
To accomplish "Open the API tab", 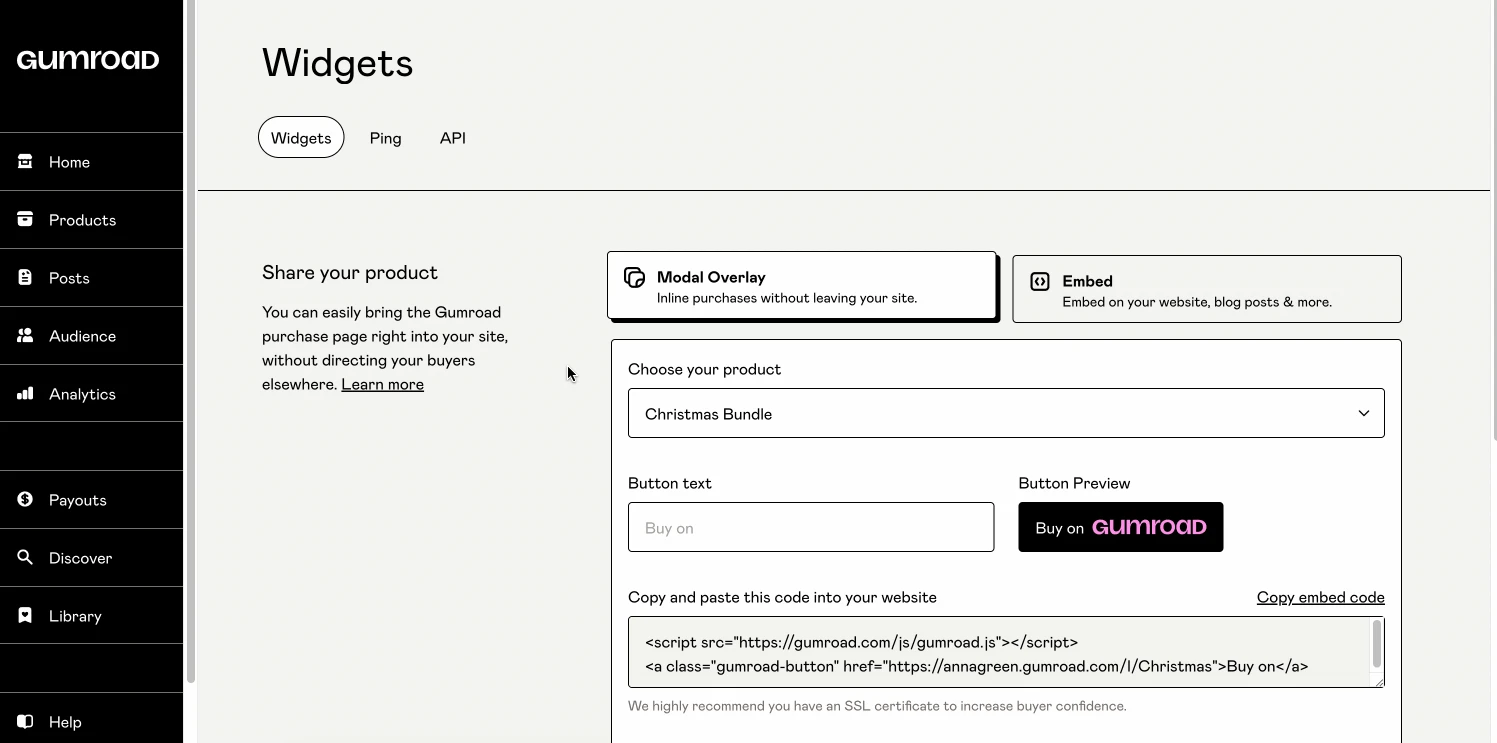I will click(452, 137).
